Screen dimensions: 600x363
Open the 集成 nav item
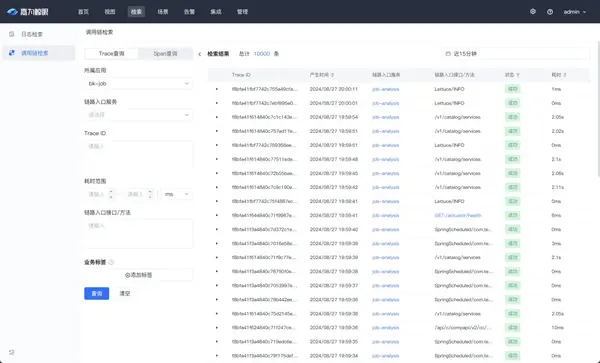216,12
